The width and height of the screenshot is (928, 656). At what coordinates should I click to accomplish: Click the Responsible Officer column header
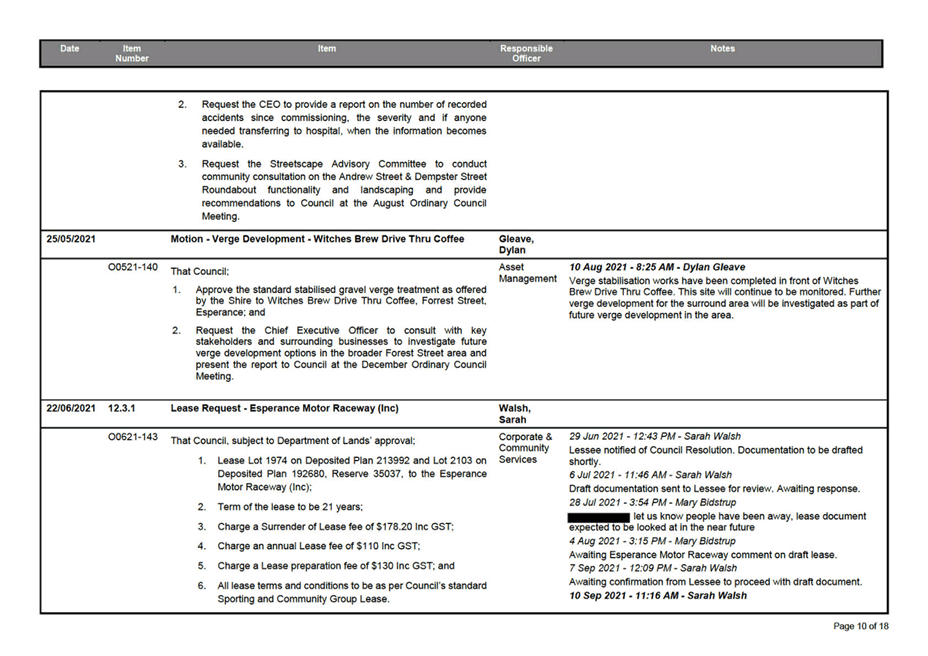(x=526, y=54)
